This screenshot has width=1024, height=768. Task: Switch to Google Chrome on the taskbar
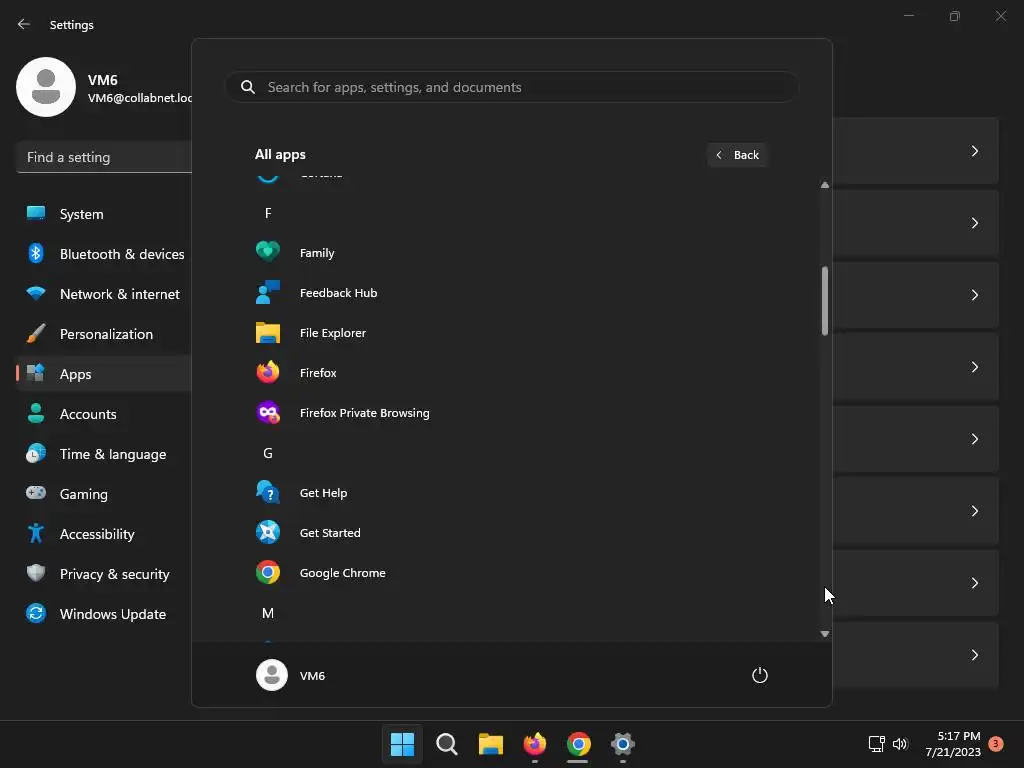pos(579,744)
